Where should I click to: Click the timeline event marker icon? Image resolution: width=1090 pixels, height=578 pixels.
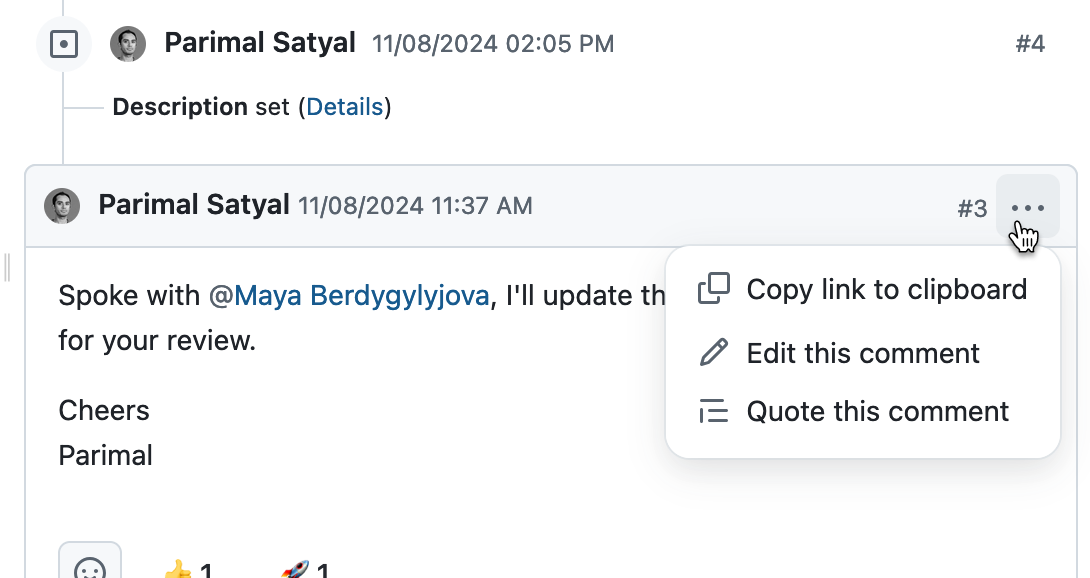click(64, 44)
